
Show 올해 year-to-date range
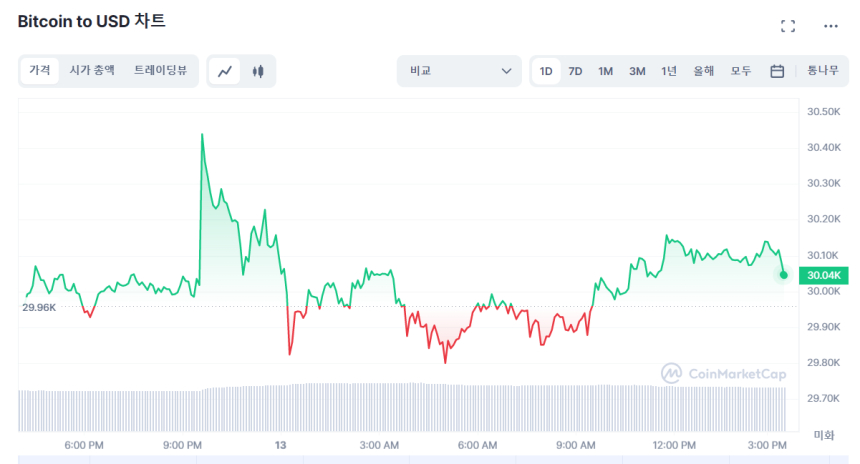click(704, 71)
